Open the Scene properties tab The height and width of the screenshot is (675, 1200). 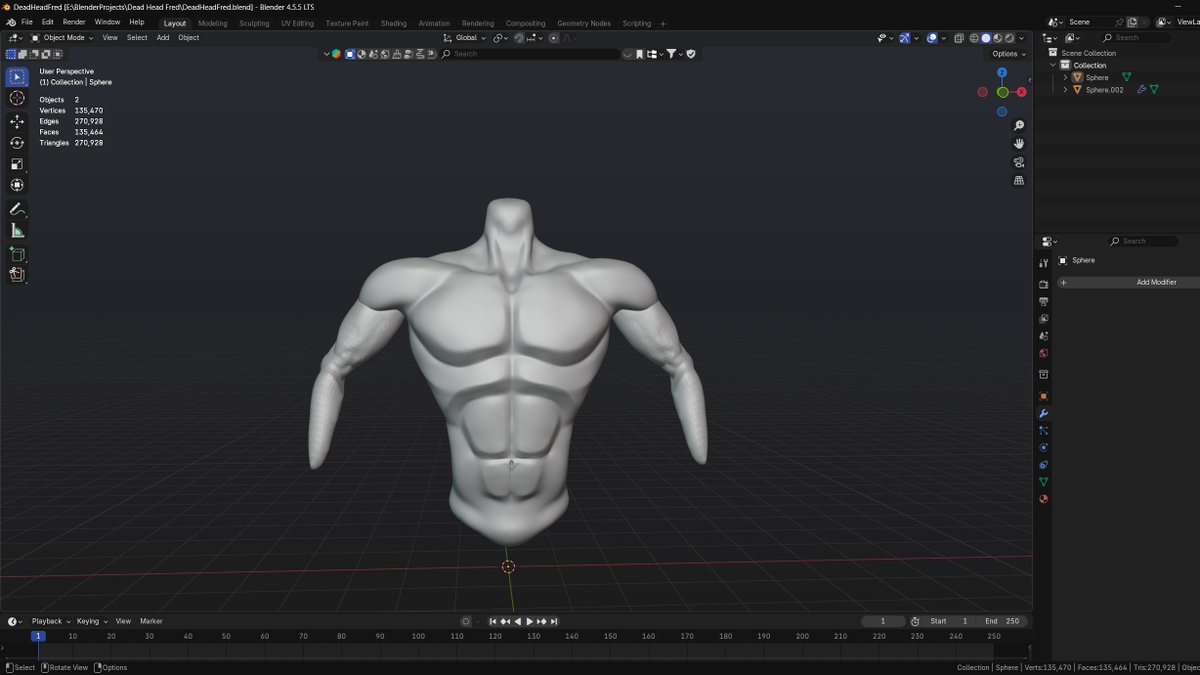pyautogui.click(x=1043, y=336)
